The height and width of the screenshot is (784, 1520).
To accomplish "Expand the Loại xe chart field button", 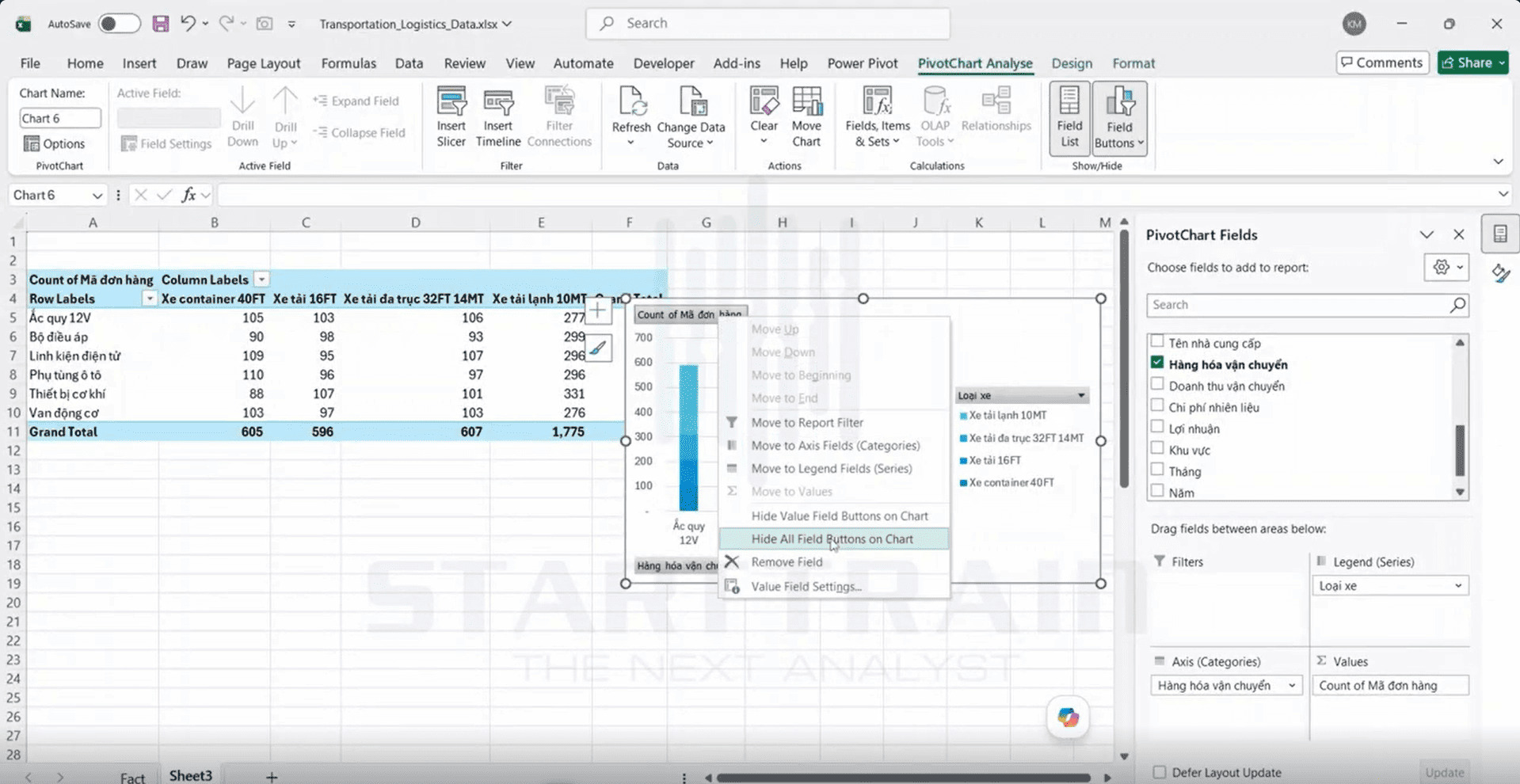I will [1022, 395].
